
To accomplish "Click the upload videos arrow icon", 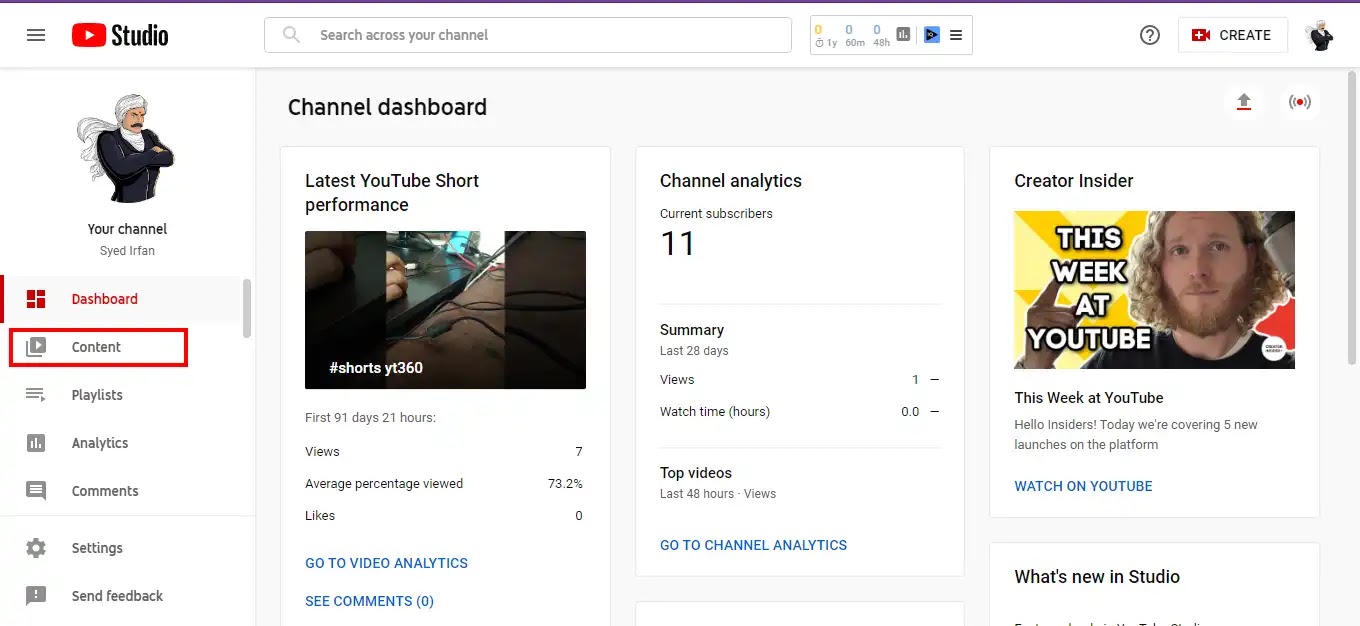I will 1244,102.
